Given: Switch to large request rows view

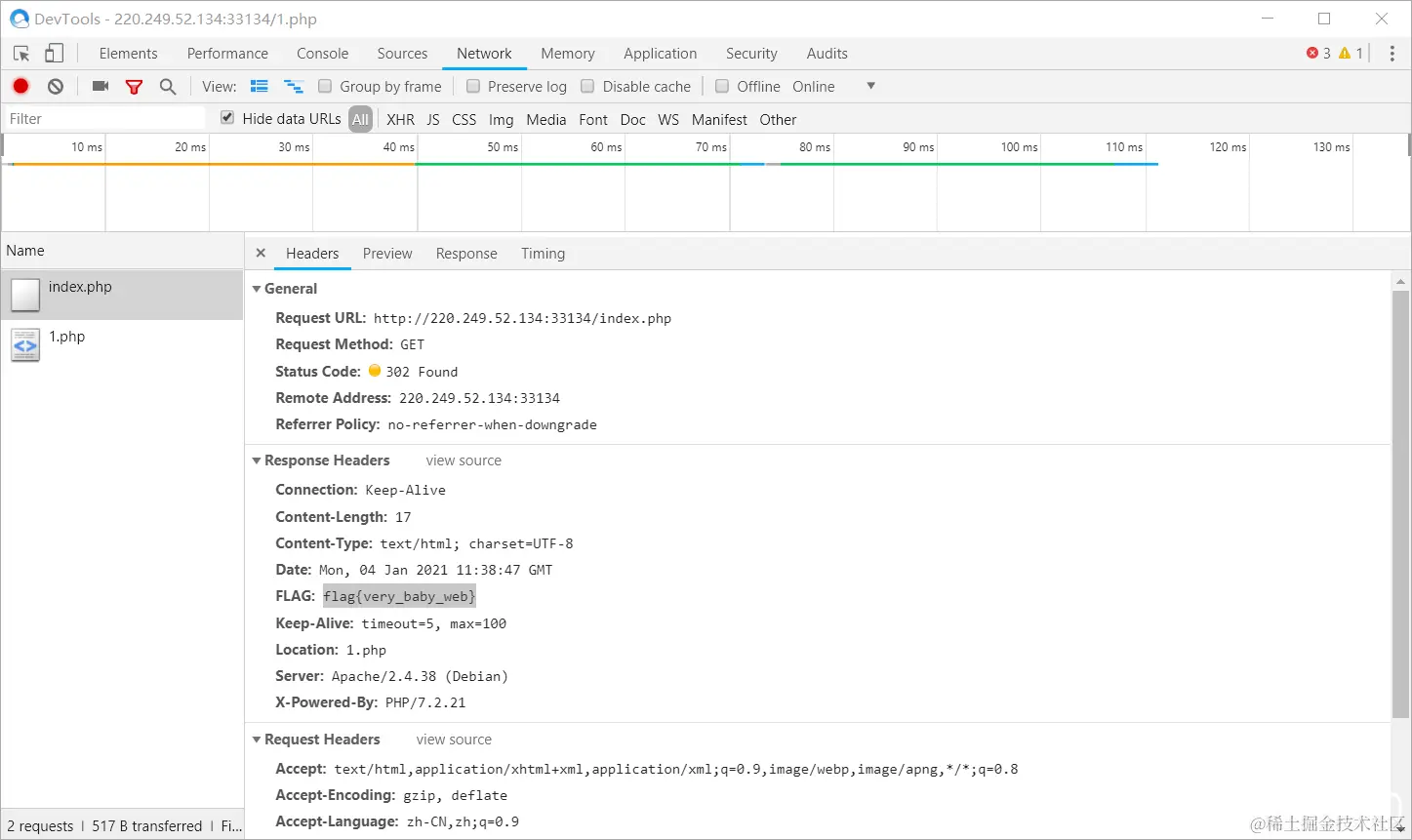Looking at the screenshot, I should [x=260, y=86].
